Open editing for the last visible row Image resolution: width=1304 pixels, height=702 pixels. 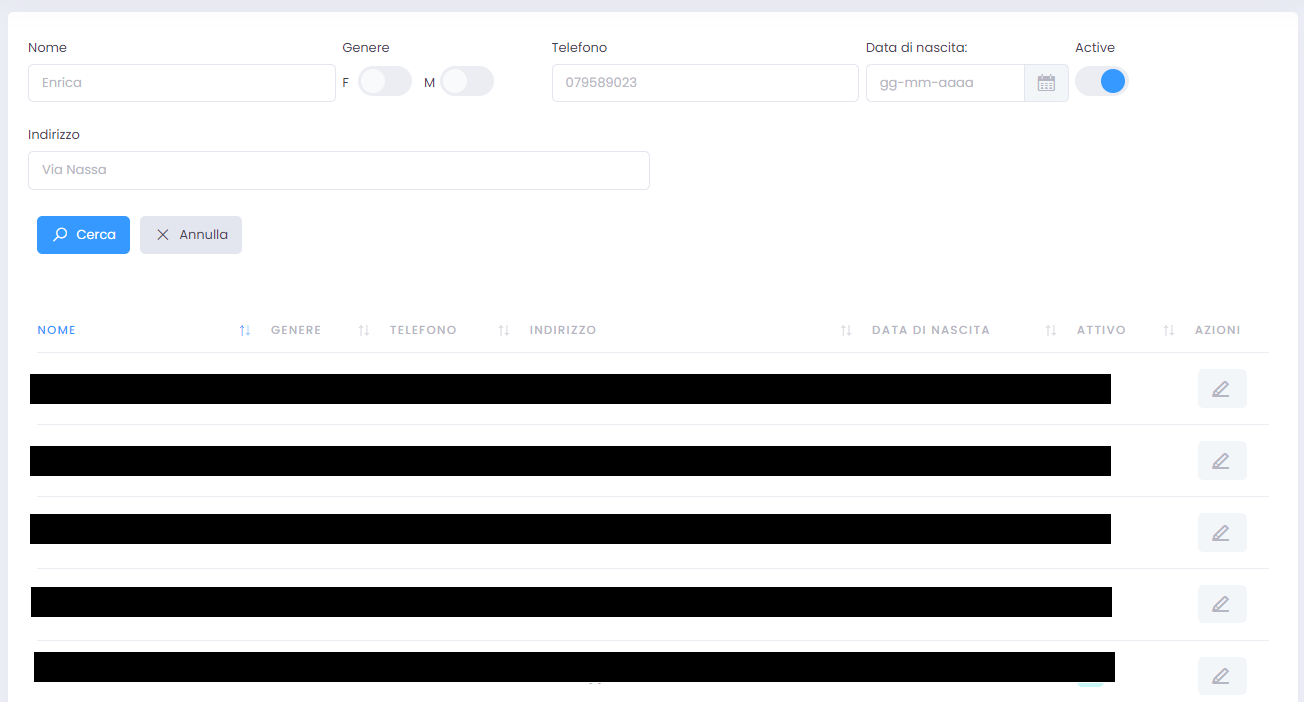coord(1222,675)
